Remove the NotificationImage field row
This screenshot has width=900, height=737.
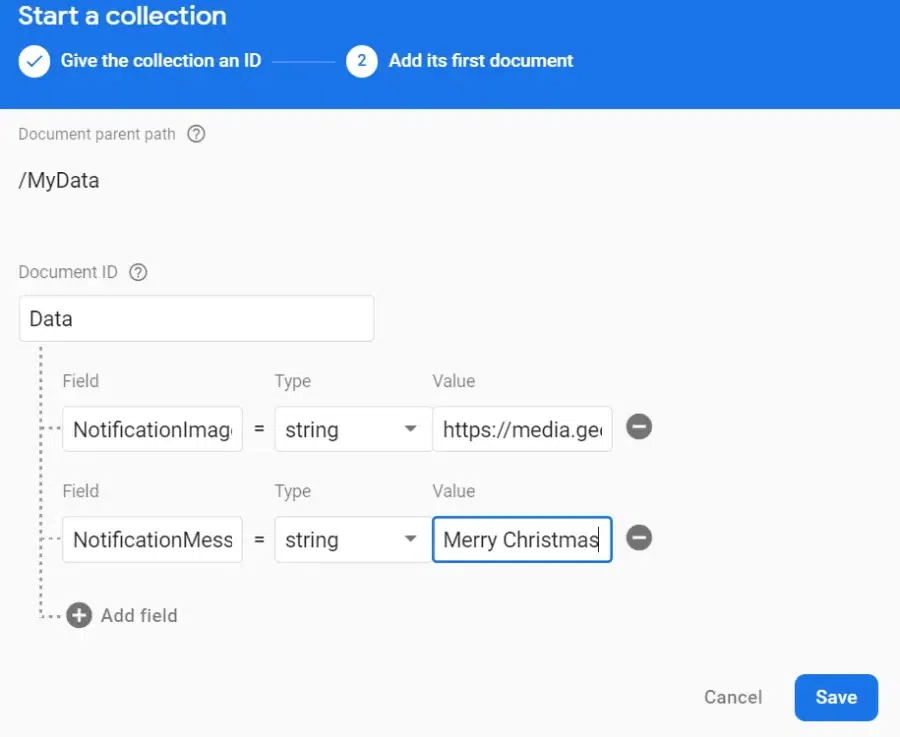(639, 427)
